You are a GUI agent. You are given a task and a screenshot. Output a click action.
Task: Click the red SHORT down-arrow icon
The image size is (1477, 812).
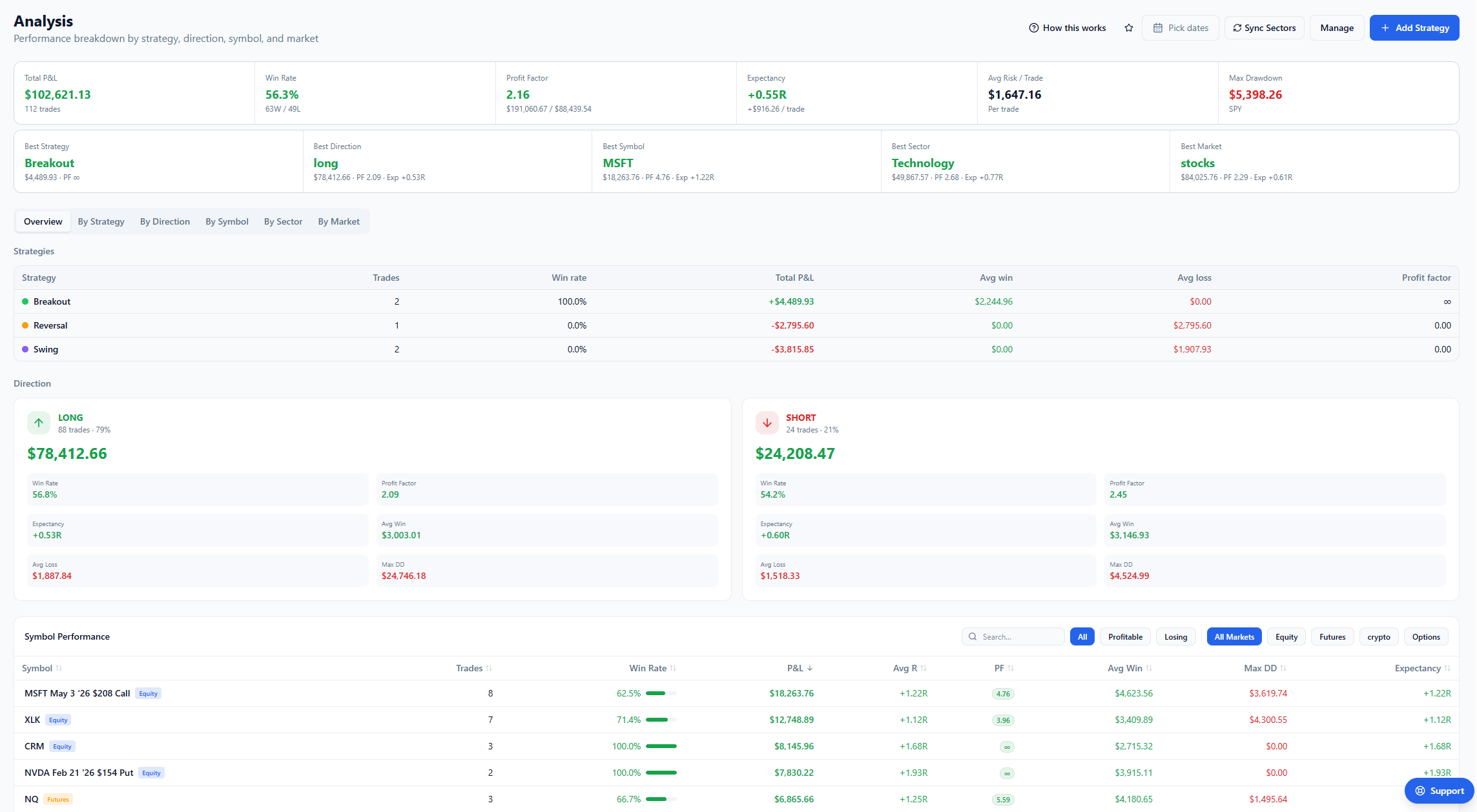[x=767, y=423]
